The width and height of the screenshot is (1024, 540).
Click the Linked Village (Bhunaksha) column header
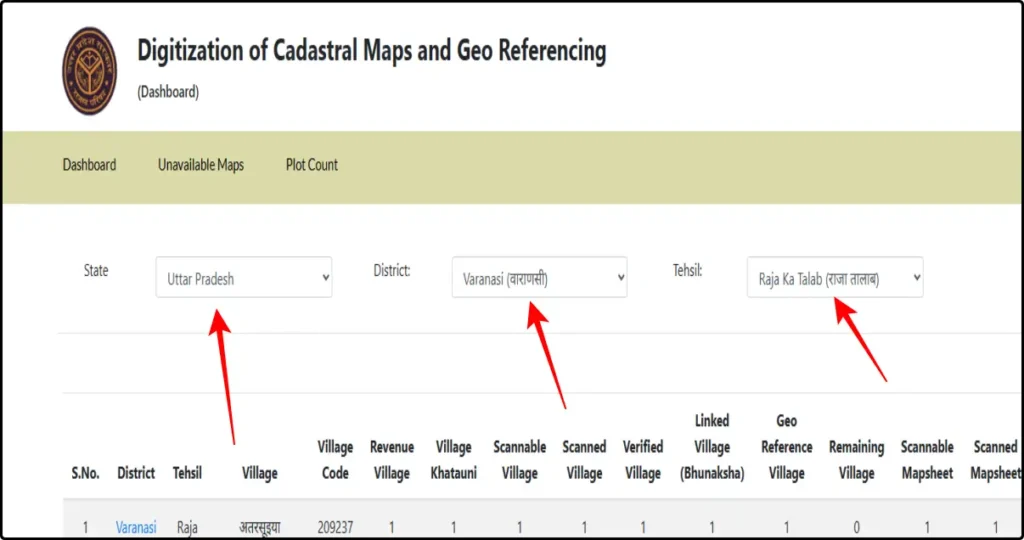click(712, 447)
